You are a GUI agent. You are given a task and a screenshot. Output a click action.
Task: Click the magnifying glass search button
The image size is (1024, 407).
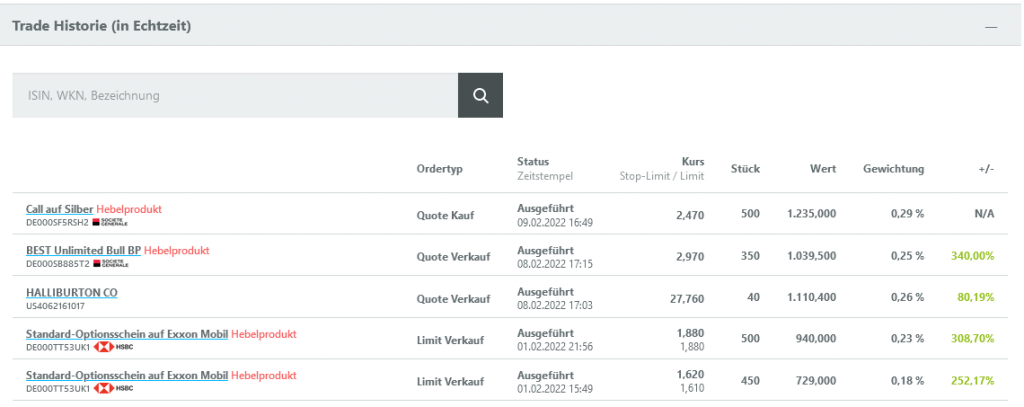point(480,95)
